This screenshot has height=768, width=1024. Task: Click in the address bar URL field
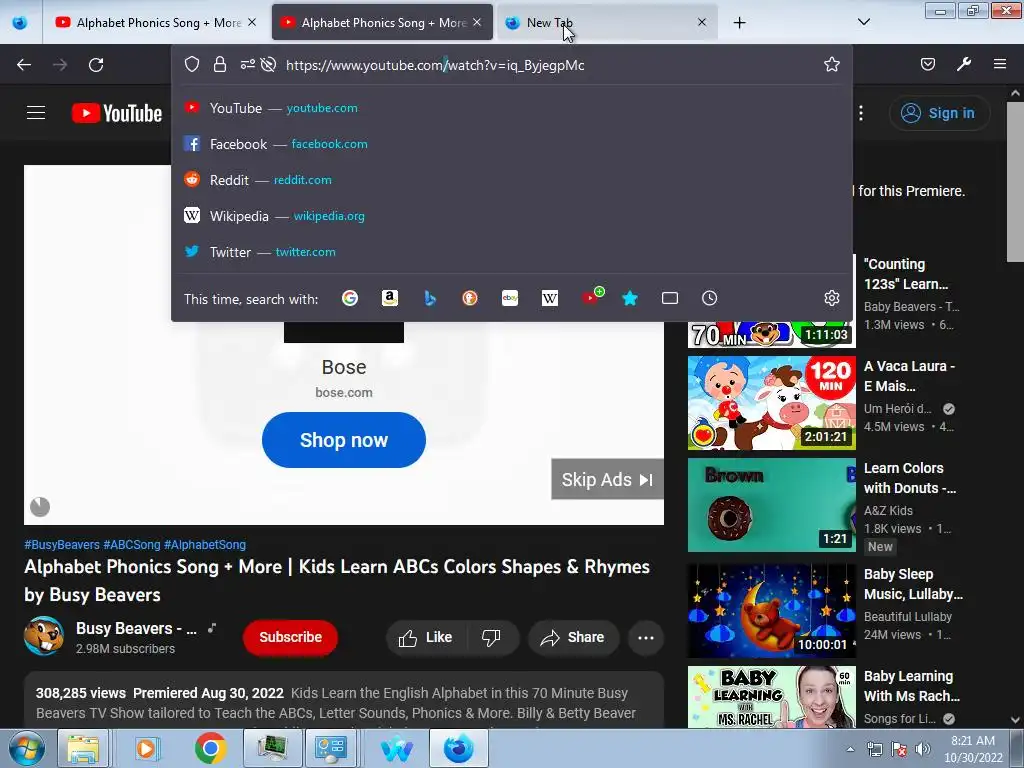(x=552, y=65)
